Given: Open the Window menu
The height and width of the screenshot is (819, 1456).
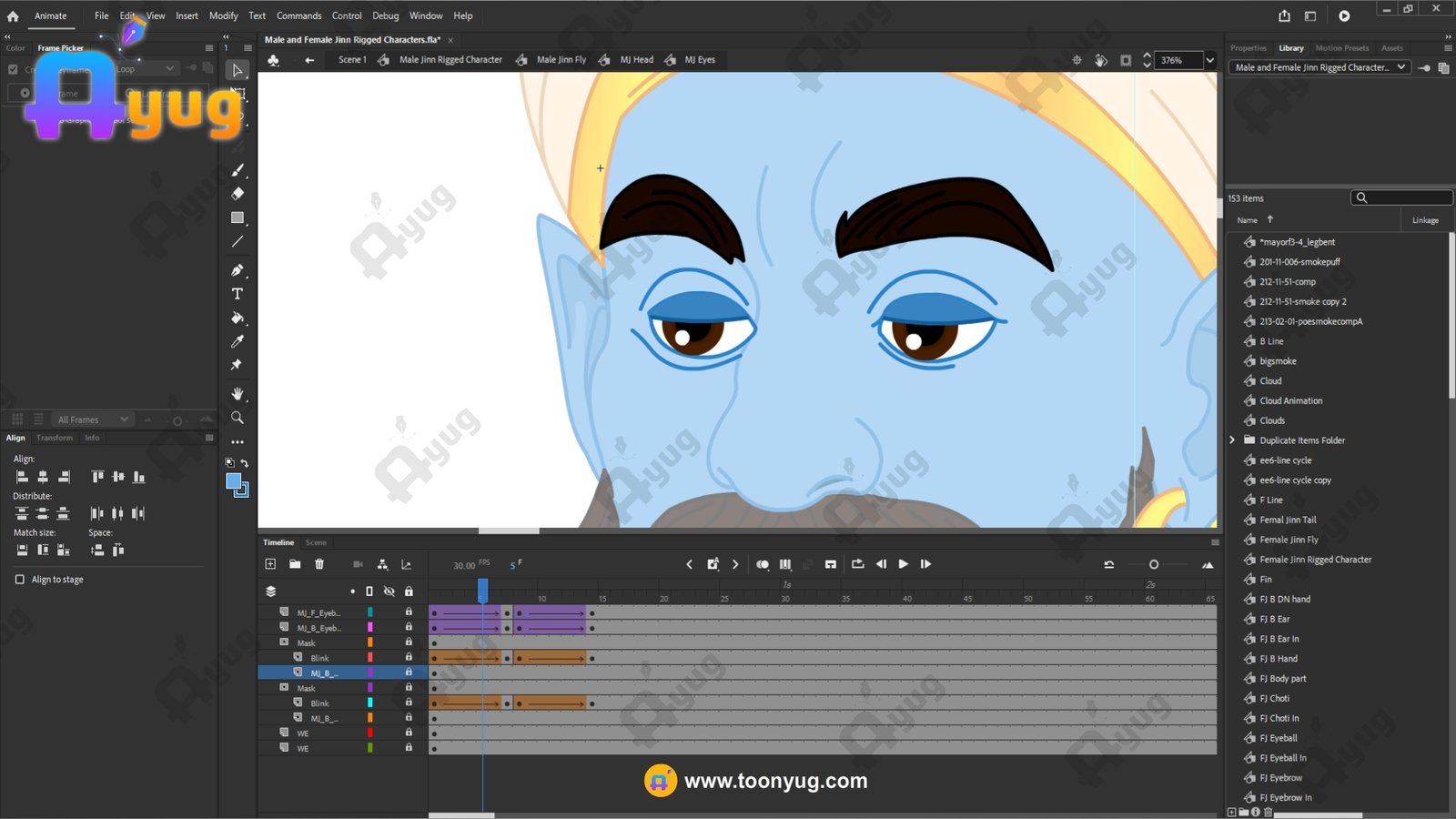Looking at the screenshot, I should [426, 15].
